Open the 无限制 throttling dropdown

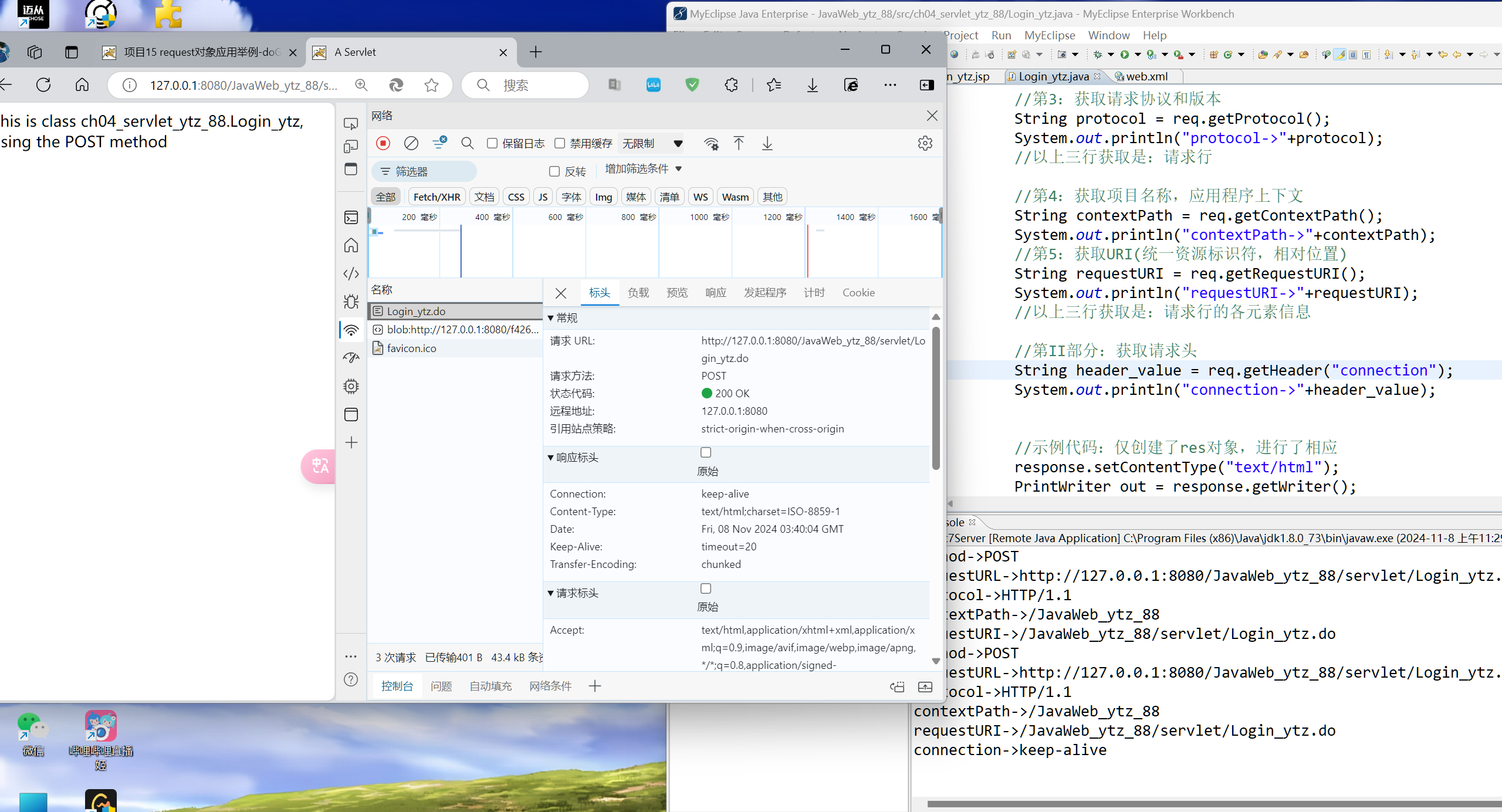(652, 143)
